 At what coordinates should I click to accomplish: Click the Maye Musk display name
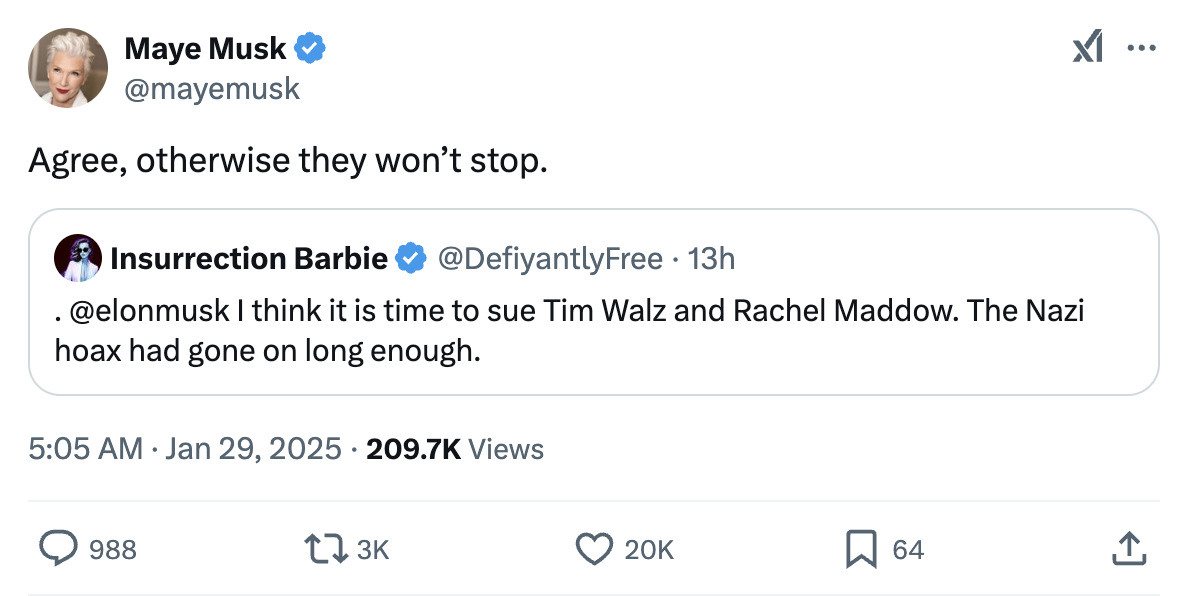205,47
